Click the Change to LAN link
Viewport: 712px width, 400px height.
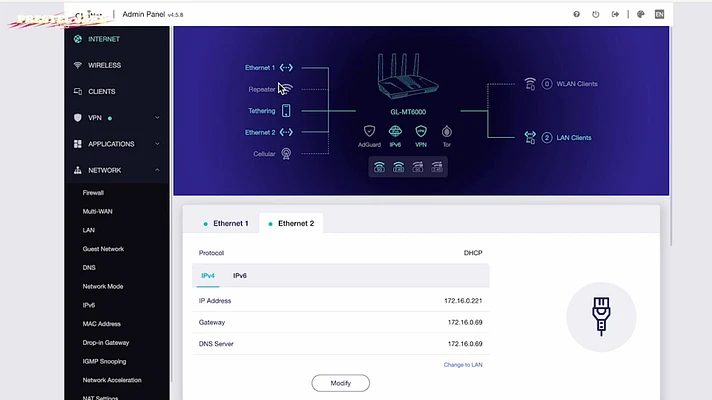point(463,365)
